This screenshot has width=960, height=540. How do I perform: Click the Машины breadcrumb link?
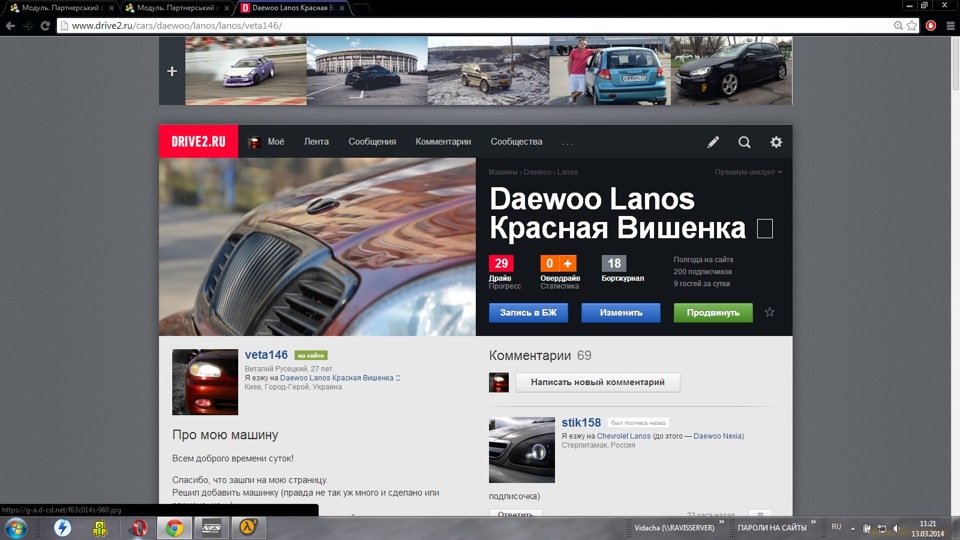[x=503, y=172]
